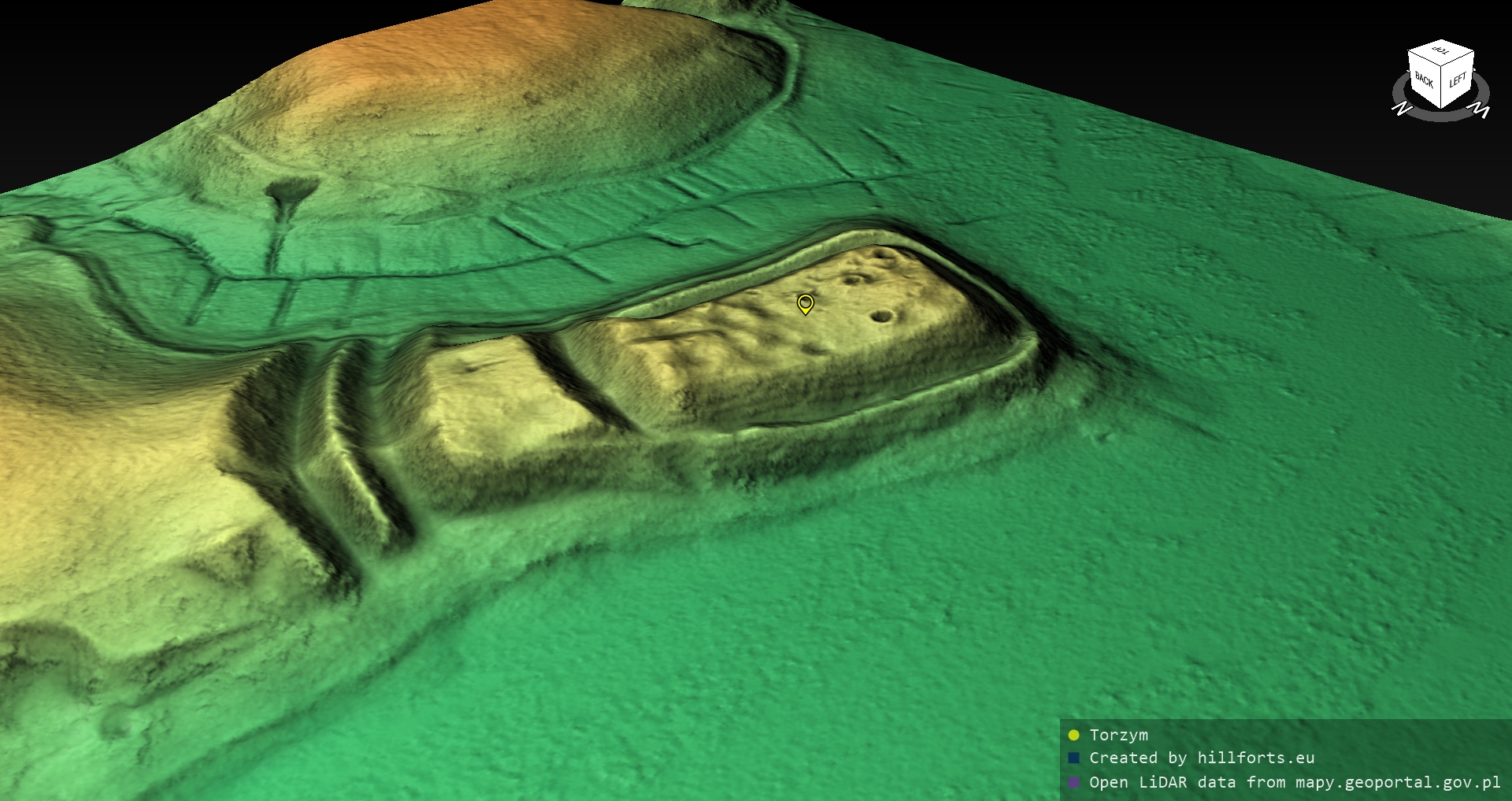Viewport: 1512px width, 801px height.
Task: Click the vertical edge between BACK and LEFT faces
Action: [1441, 87]
